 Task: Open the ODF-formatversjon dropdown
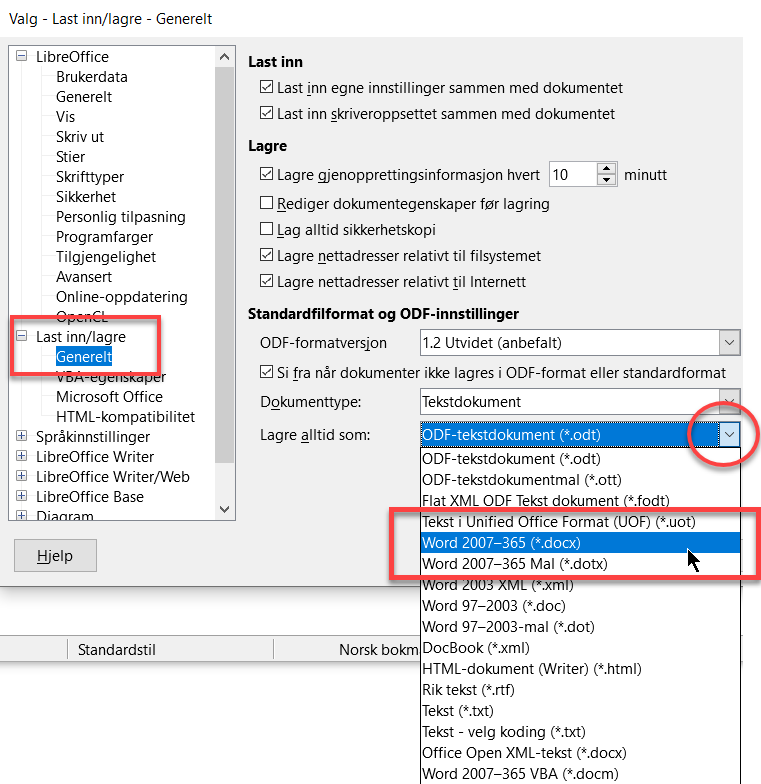[x=729, y=343]
